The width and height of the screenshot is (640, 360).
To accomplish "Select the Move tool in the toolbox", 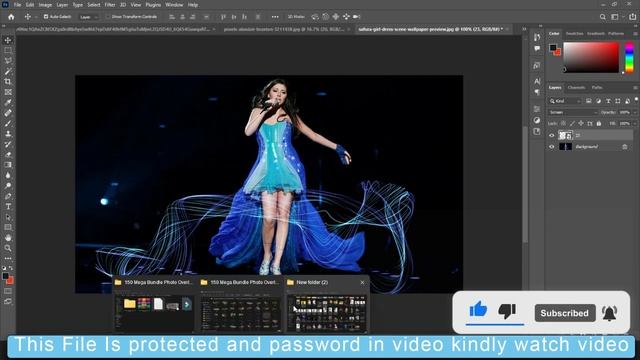I will (8, 40).
